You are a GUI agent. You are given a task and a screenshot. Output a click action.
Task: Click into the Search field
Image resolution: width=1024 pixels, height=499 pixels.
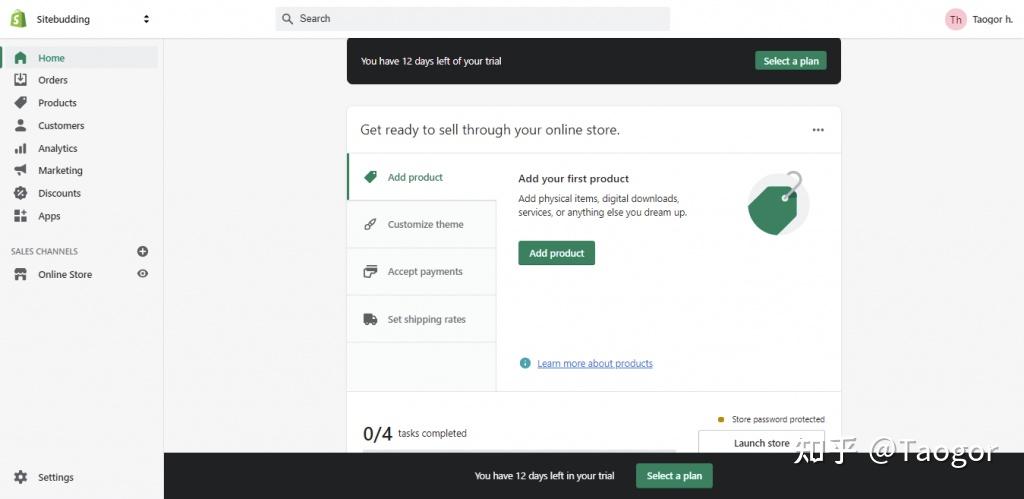click(480, 18)
